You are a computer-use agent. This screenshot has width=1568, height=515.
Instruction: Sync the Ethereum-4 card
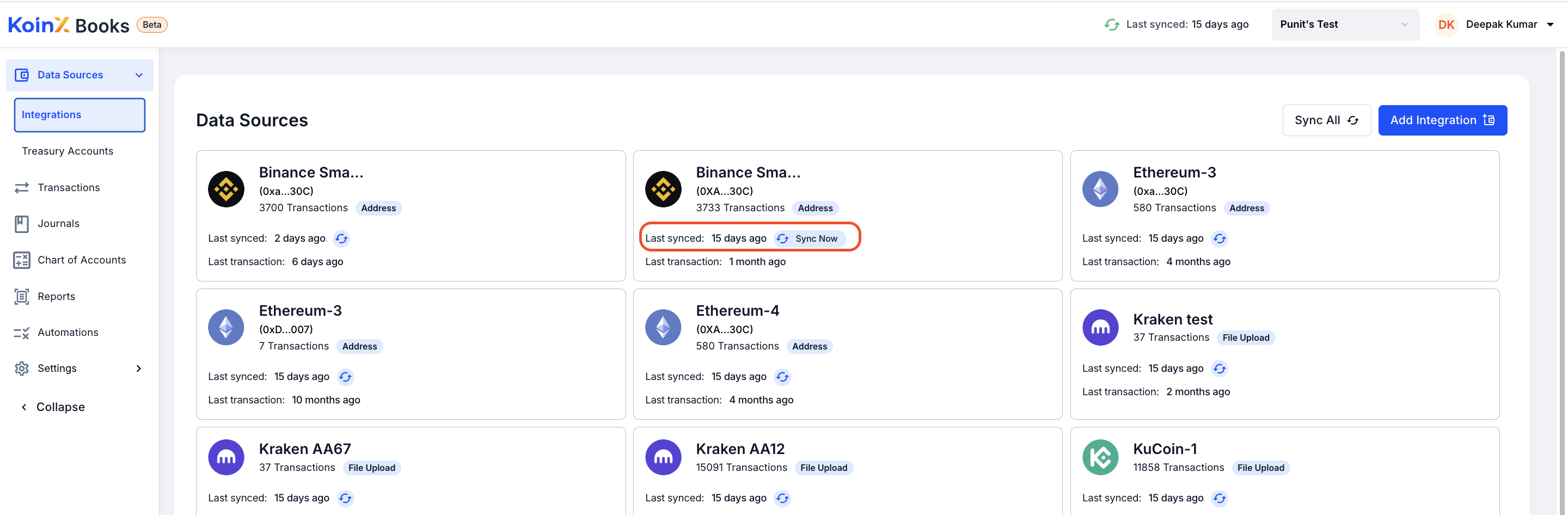point(782,377)
